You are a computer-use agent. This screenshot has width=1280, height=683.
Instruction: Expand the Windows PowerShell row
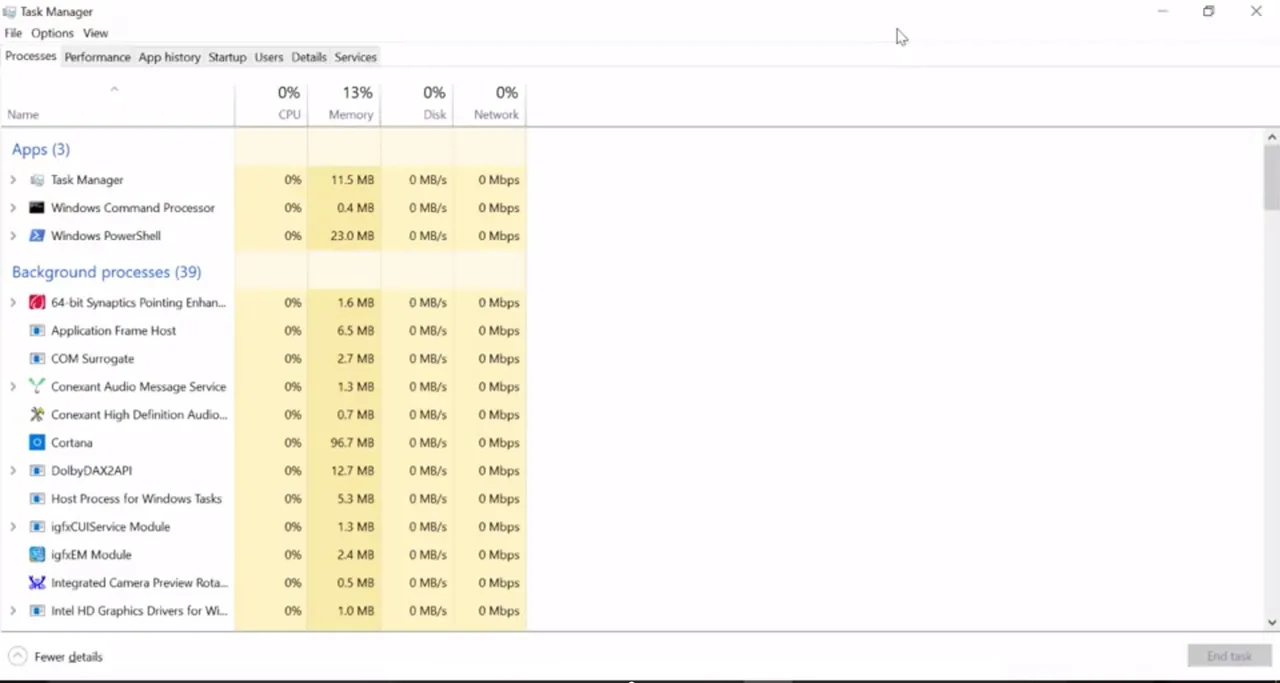pyautogui.click(x=13, y=236)
